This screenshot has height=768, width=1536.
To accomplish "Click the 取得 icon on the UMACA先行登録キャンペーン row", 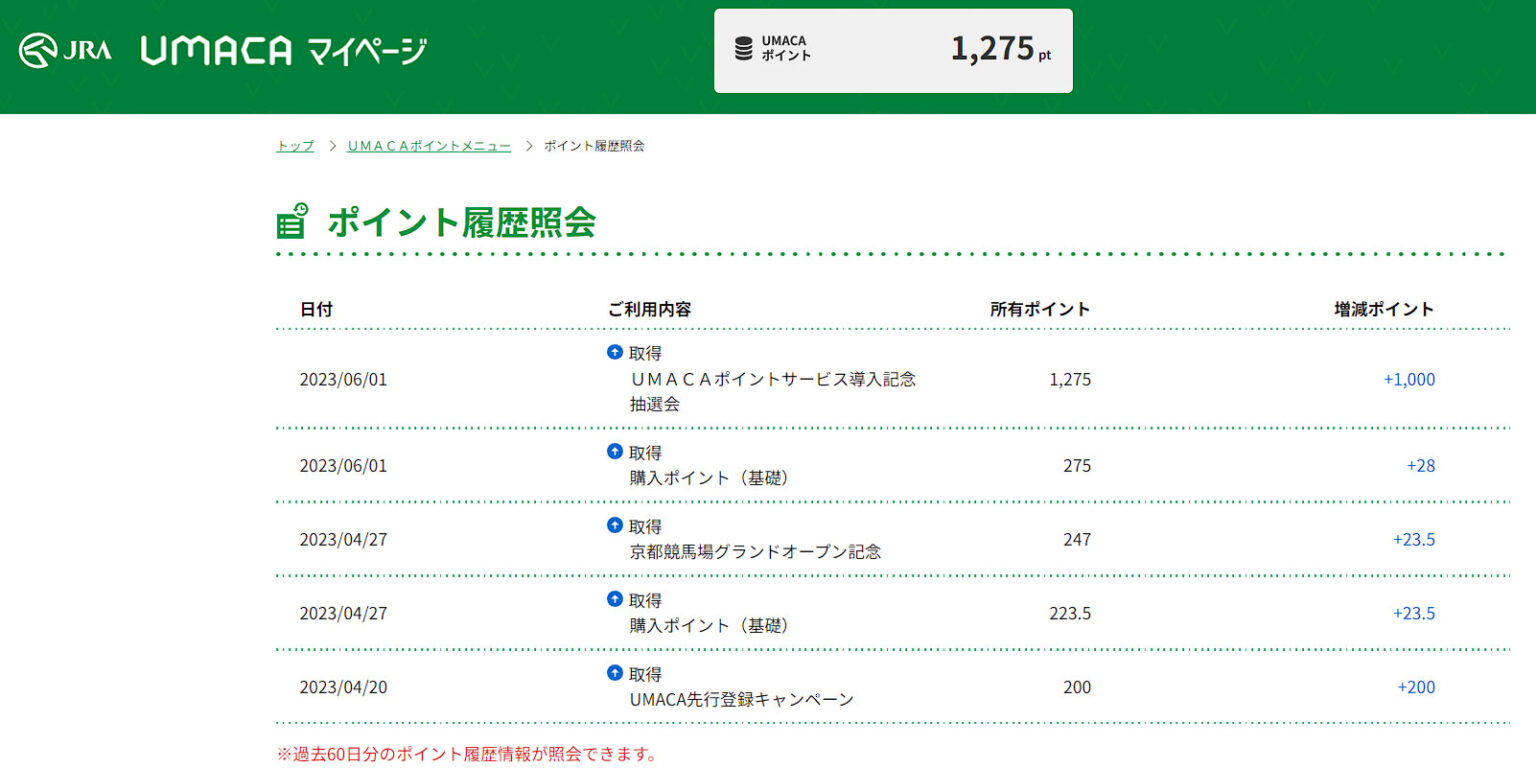I will pos(614,673).
